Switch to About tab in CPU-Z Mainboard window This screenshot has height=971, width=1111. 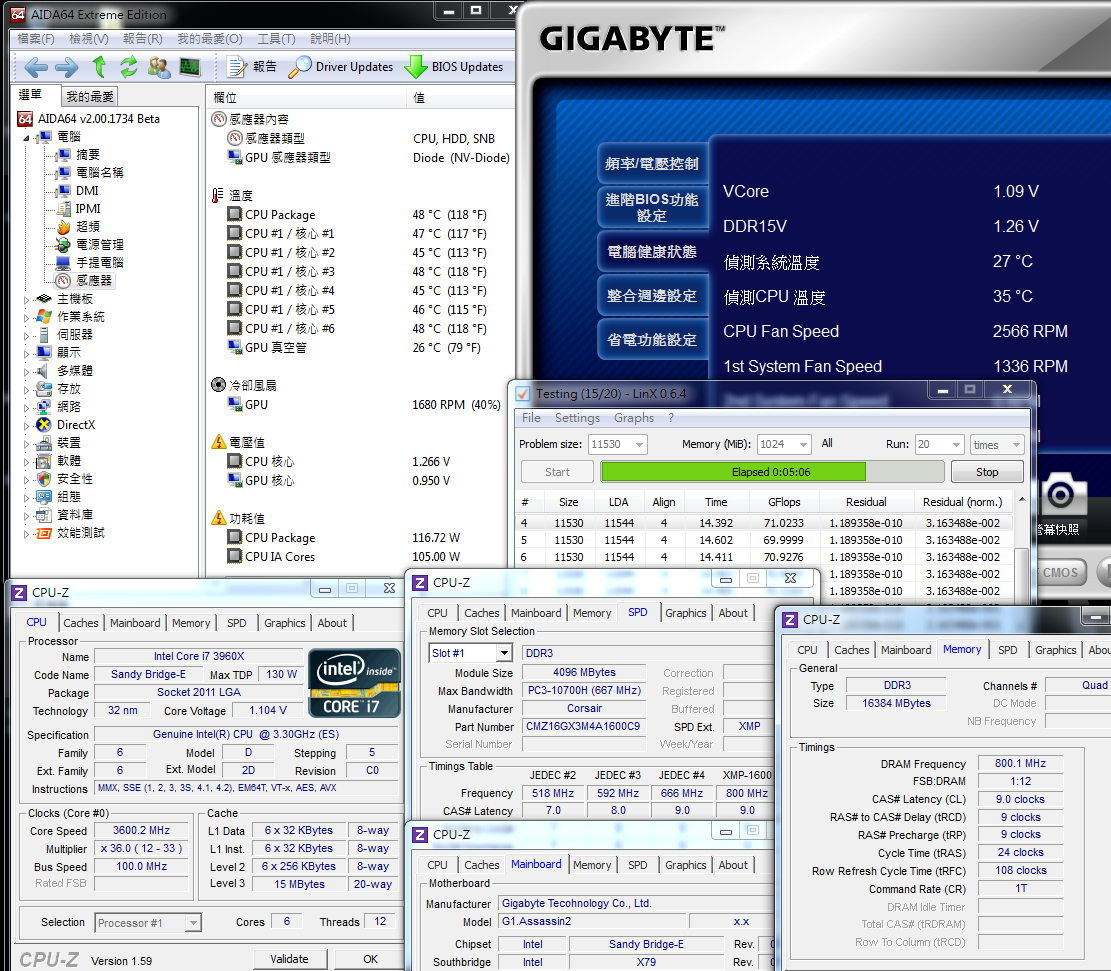(x=733, y=865)
